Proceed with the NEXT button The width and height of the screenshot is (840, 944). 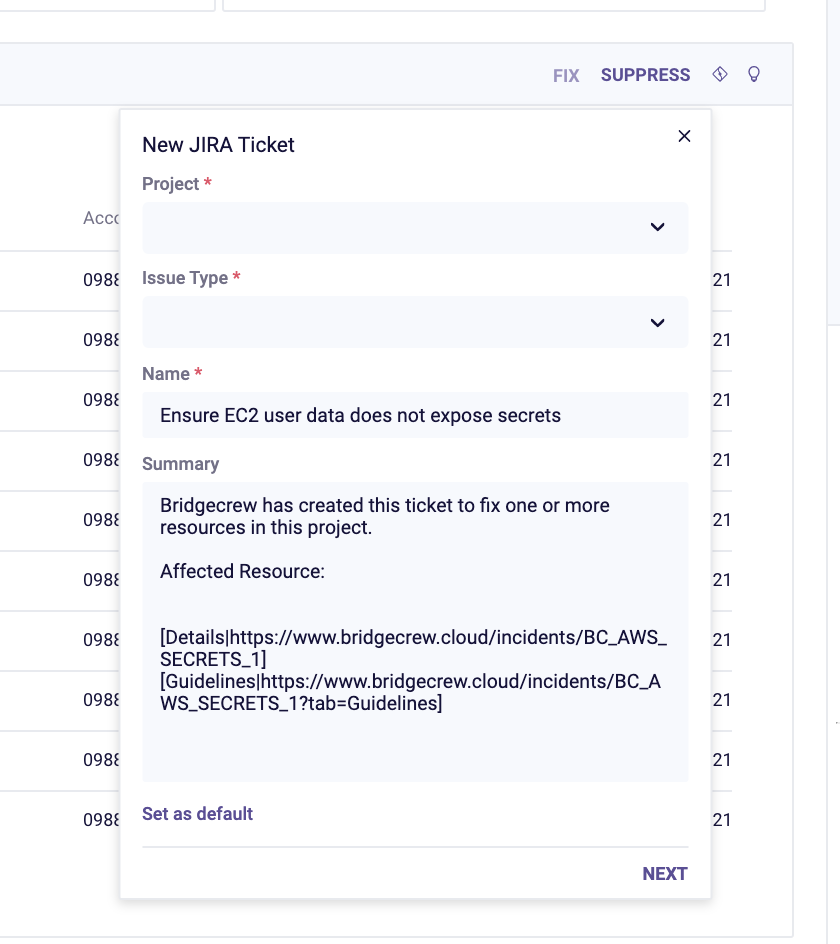coord(665,874)
